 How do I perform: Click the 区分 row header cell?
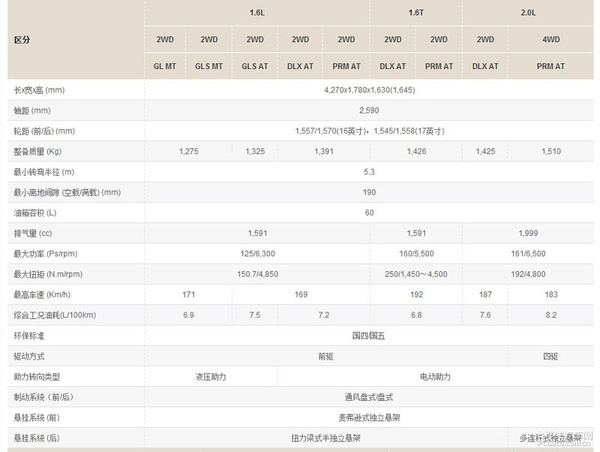[x=23, y=40]
